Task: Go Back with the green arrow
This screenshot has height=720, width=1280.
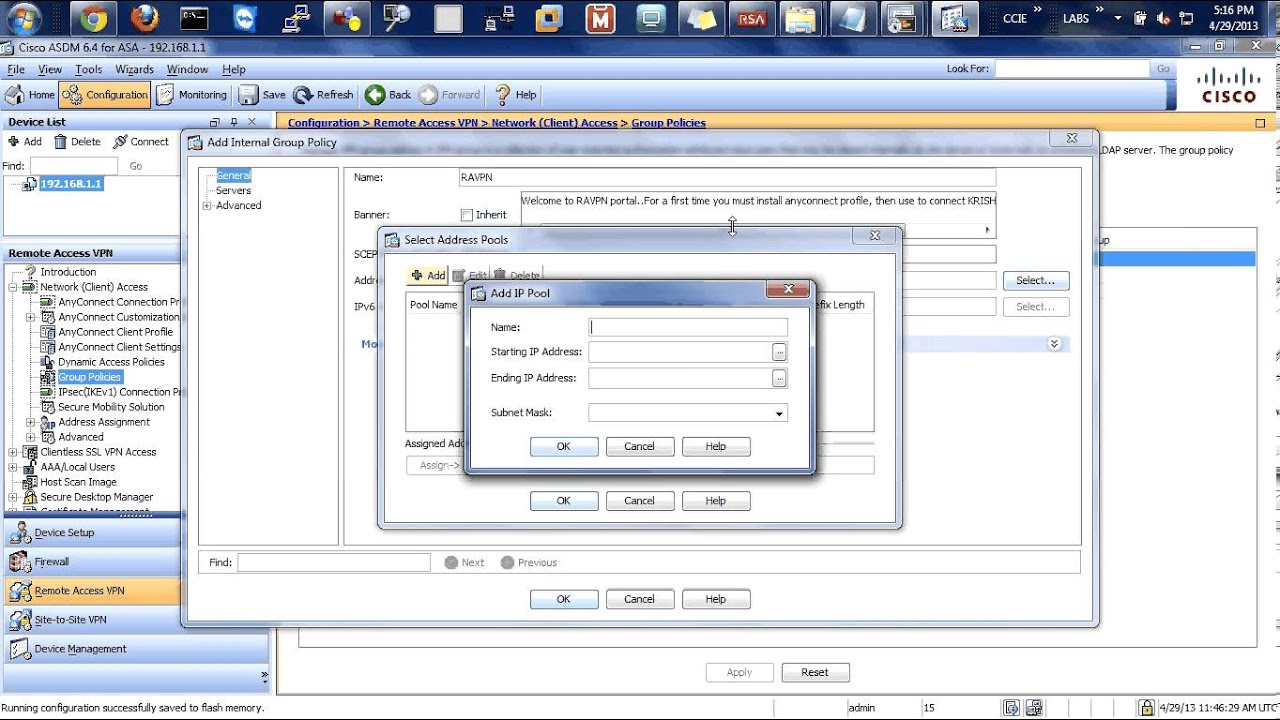Action: pos(389,95)
